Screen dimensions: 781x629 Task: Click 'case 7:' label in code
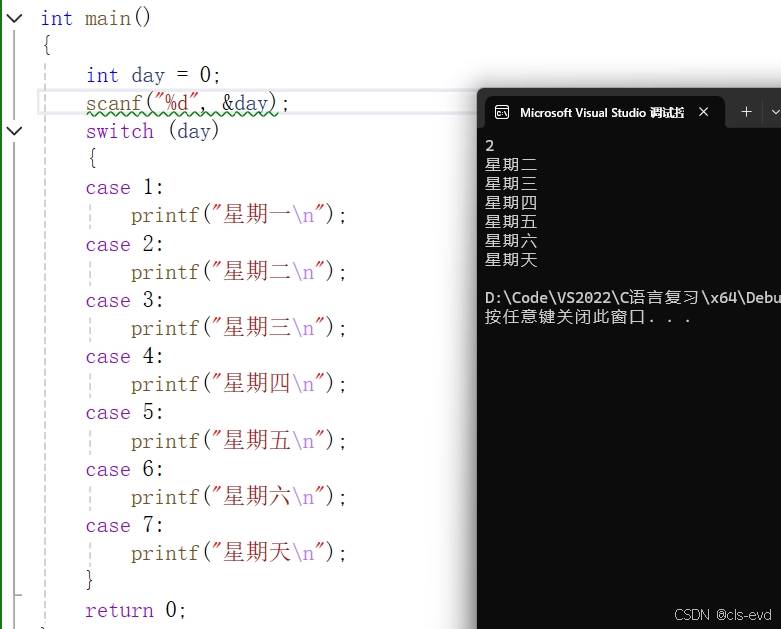pyautogui.click(x=124, y=525)
